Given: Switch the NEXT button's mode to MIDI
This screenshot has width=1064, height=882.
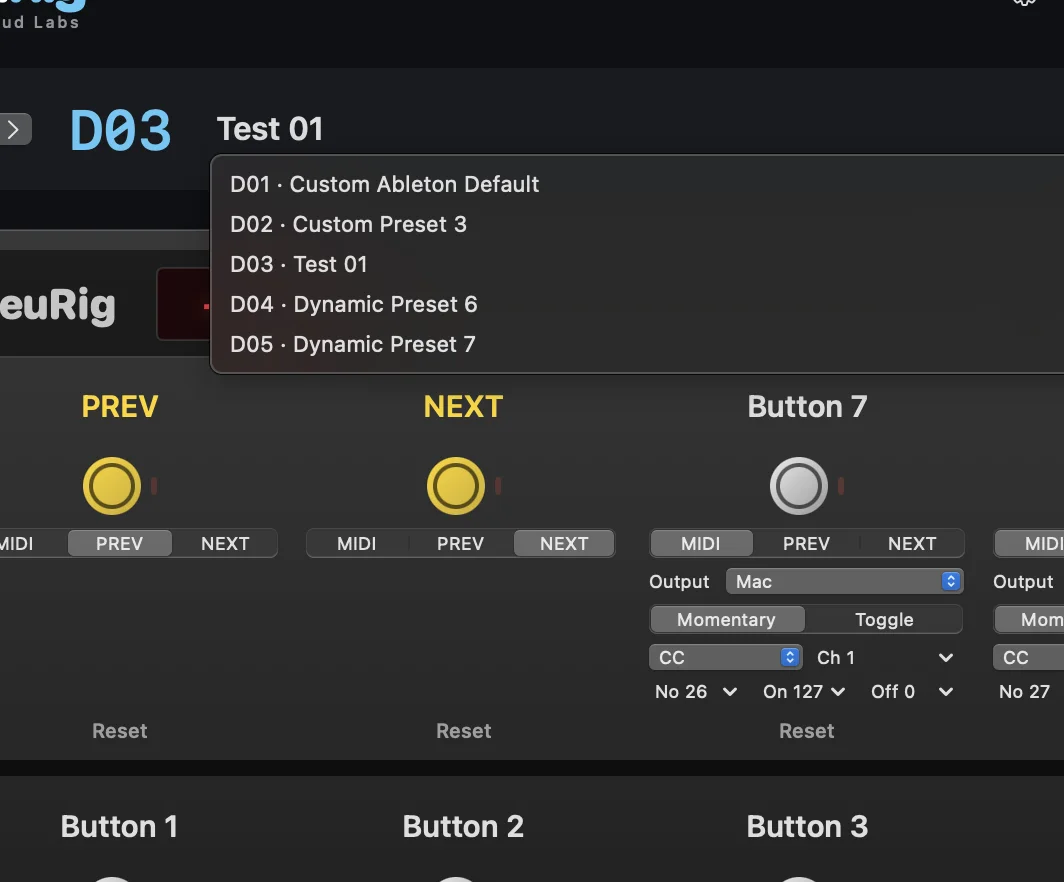Looking at the screenshot, I should click(x=357, y=543).
